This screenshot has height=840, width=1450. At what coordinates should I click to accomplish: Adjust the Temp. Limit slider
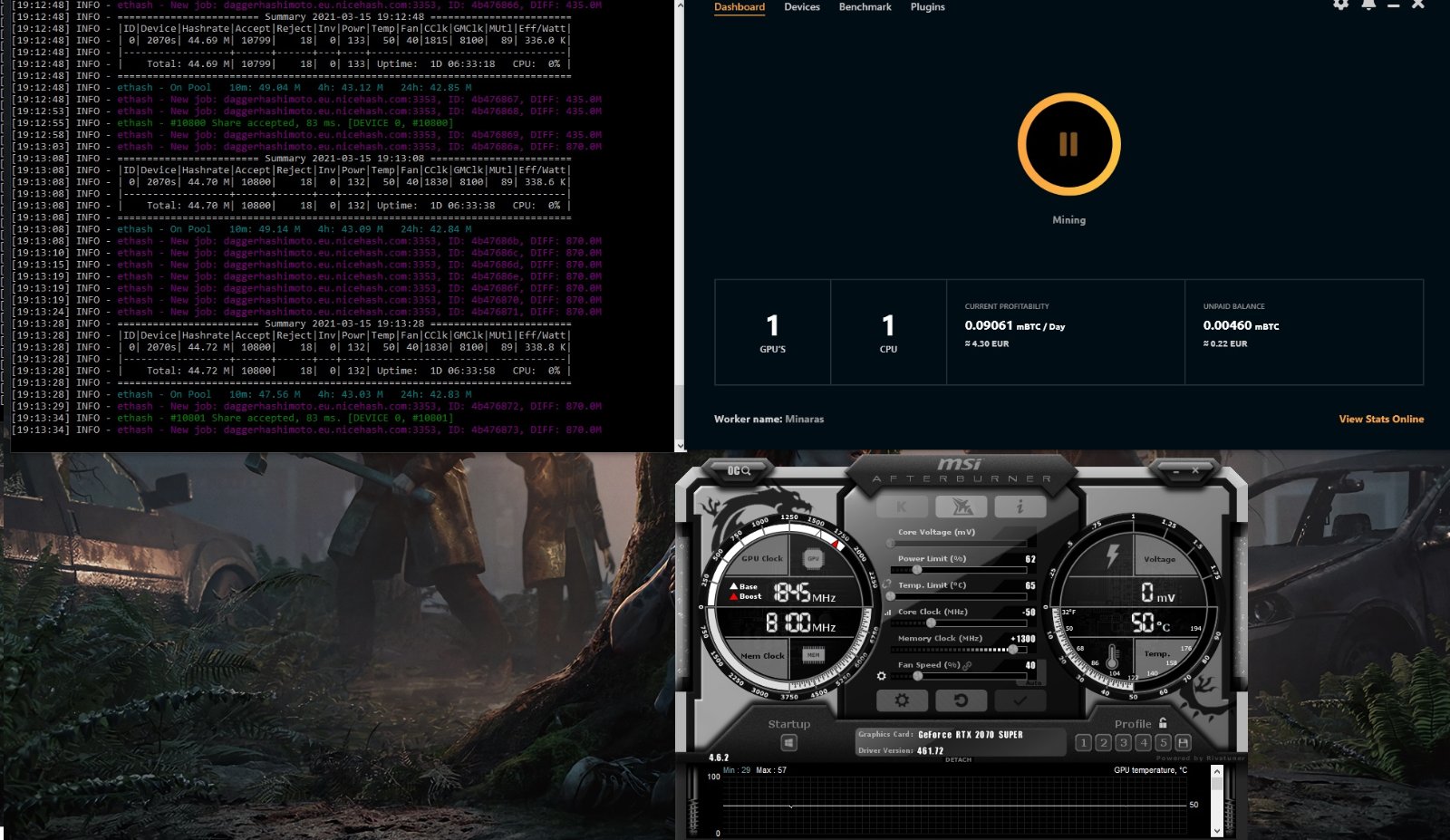(959, 596)
